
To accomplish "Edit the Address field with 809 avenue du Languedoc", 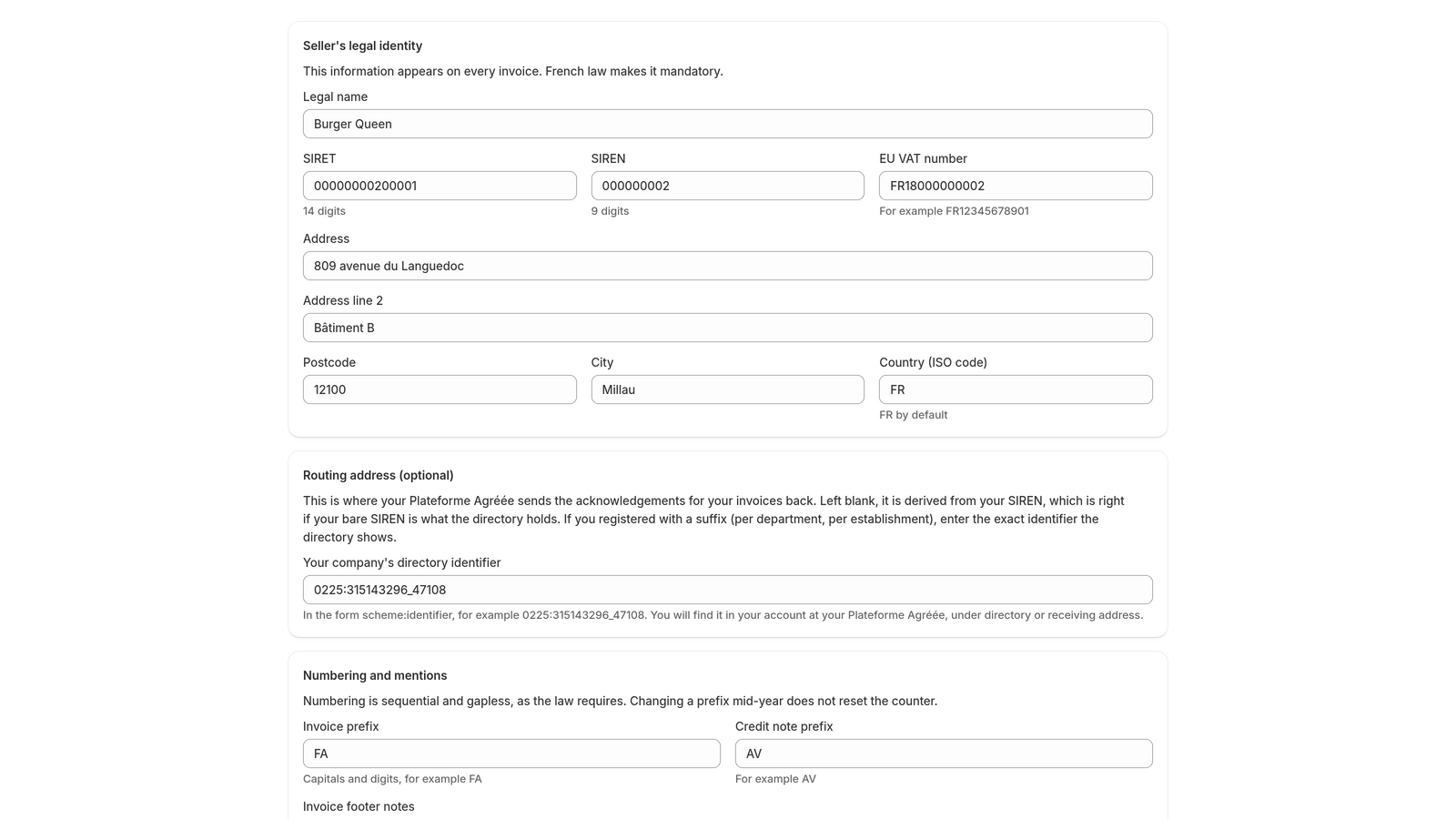I will pos(727,266).
